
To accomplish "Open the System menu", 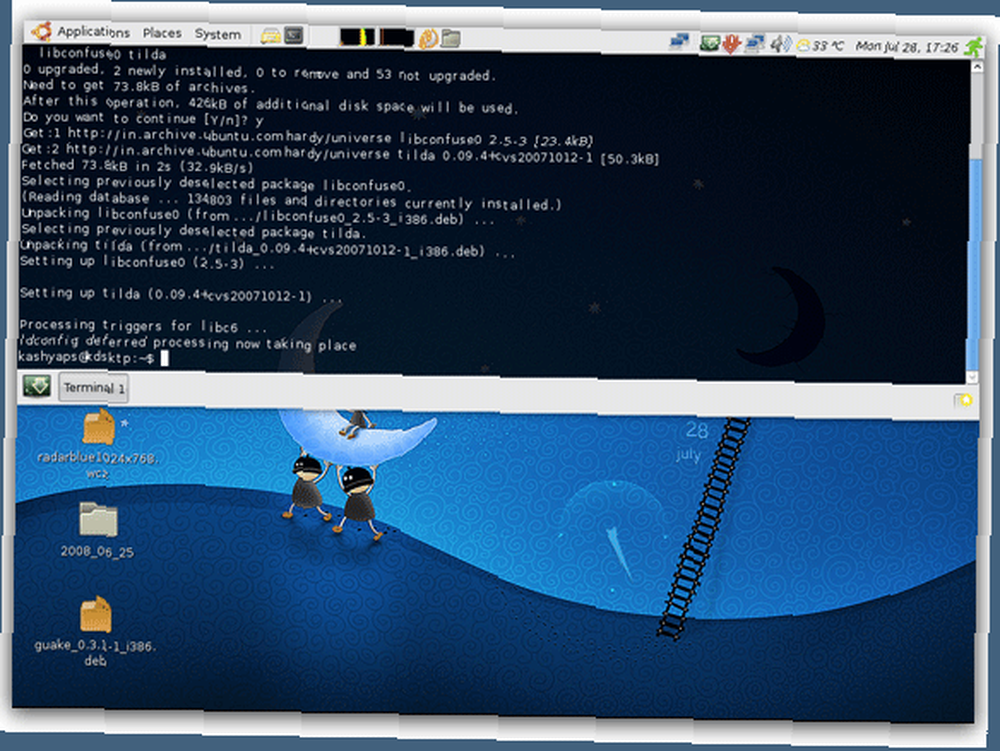I will pyautogui.click(x=217, y=34).
